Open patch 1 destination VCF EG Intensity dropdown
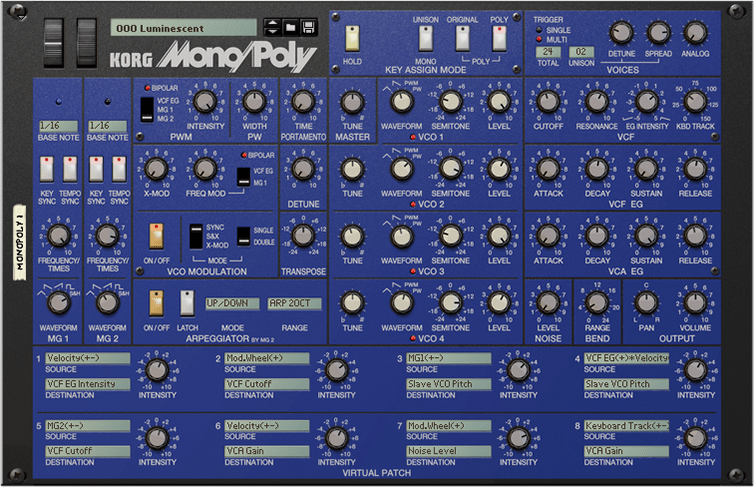This screenshot has width=754, height=487. (x=87, y=383)
